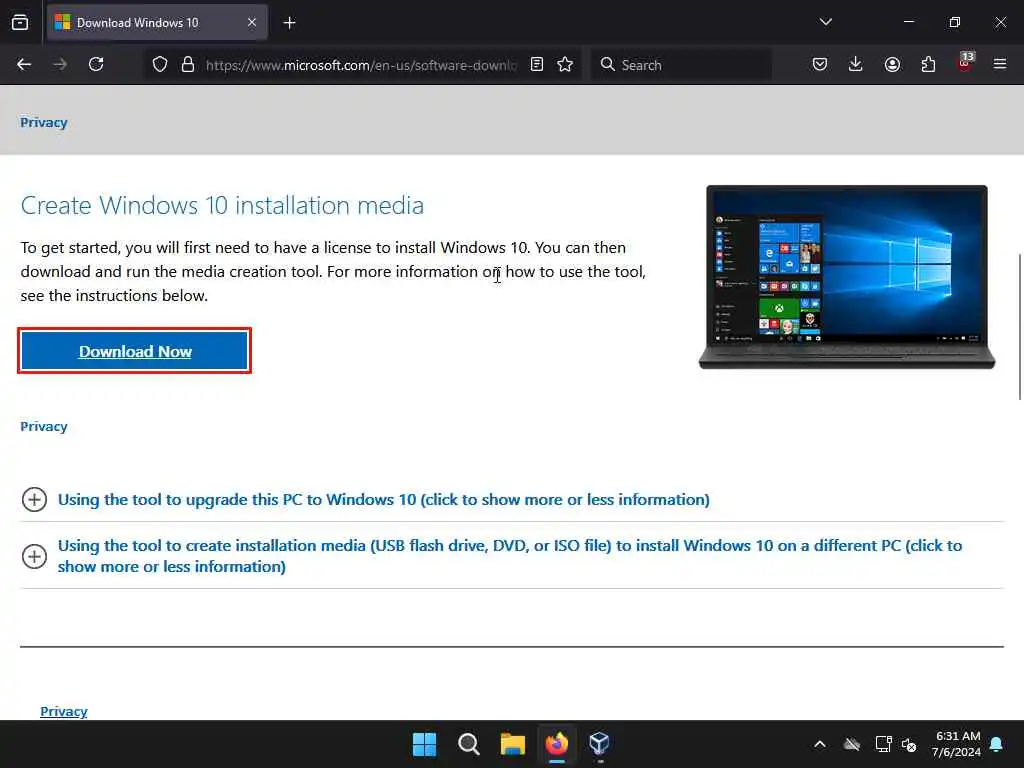Image resolution: width=1024 pixels, height=768 pixels.
Task: Save page to Pocket
Action: [820, 64]
